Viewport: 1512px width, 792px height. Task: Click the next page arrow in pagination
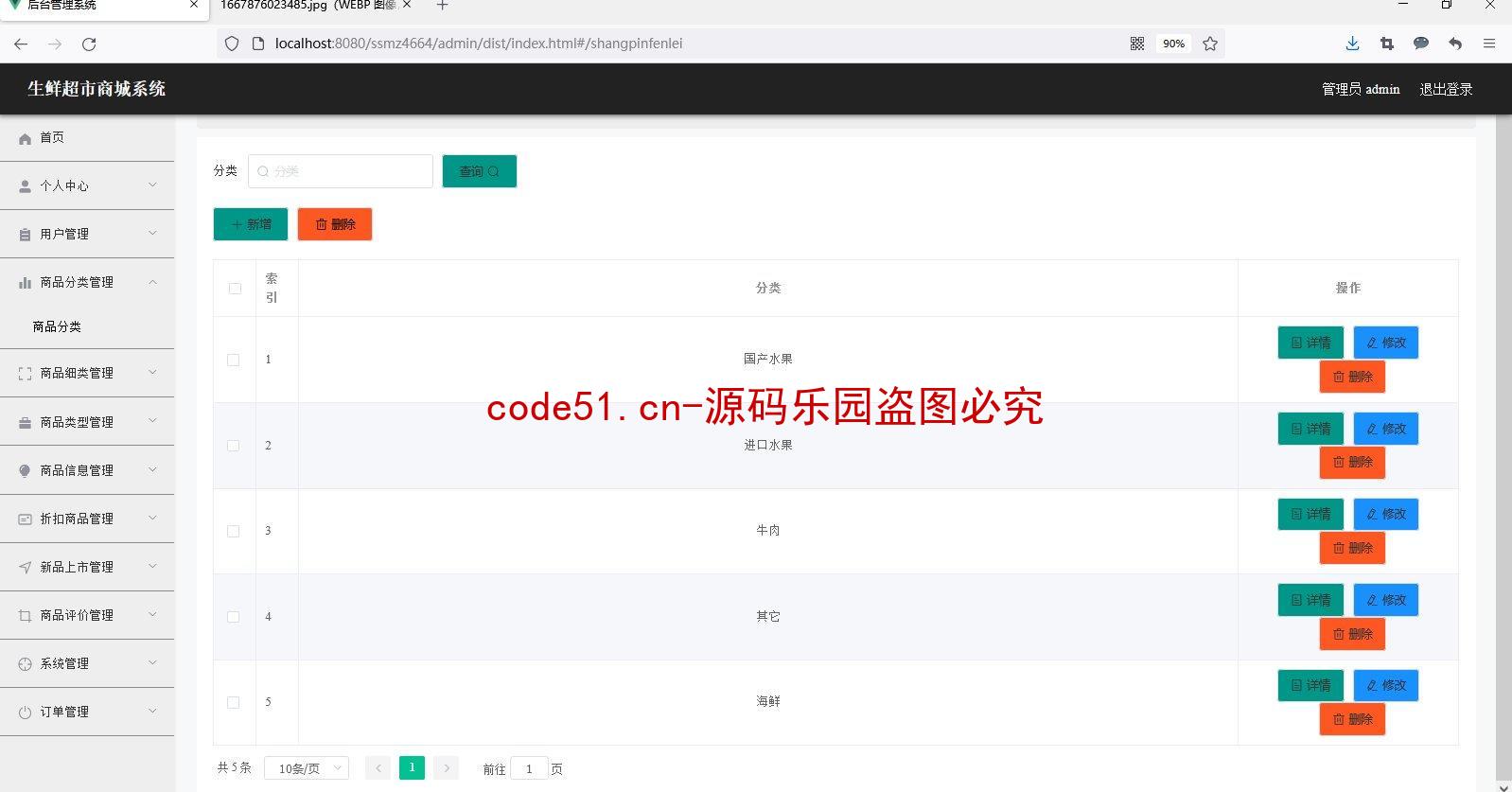tap(447, 767)
